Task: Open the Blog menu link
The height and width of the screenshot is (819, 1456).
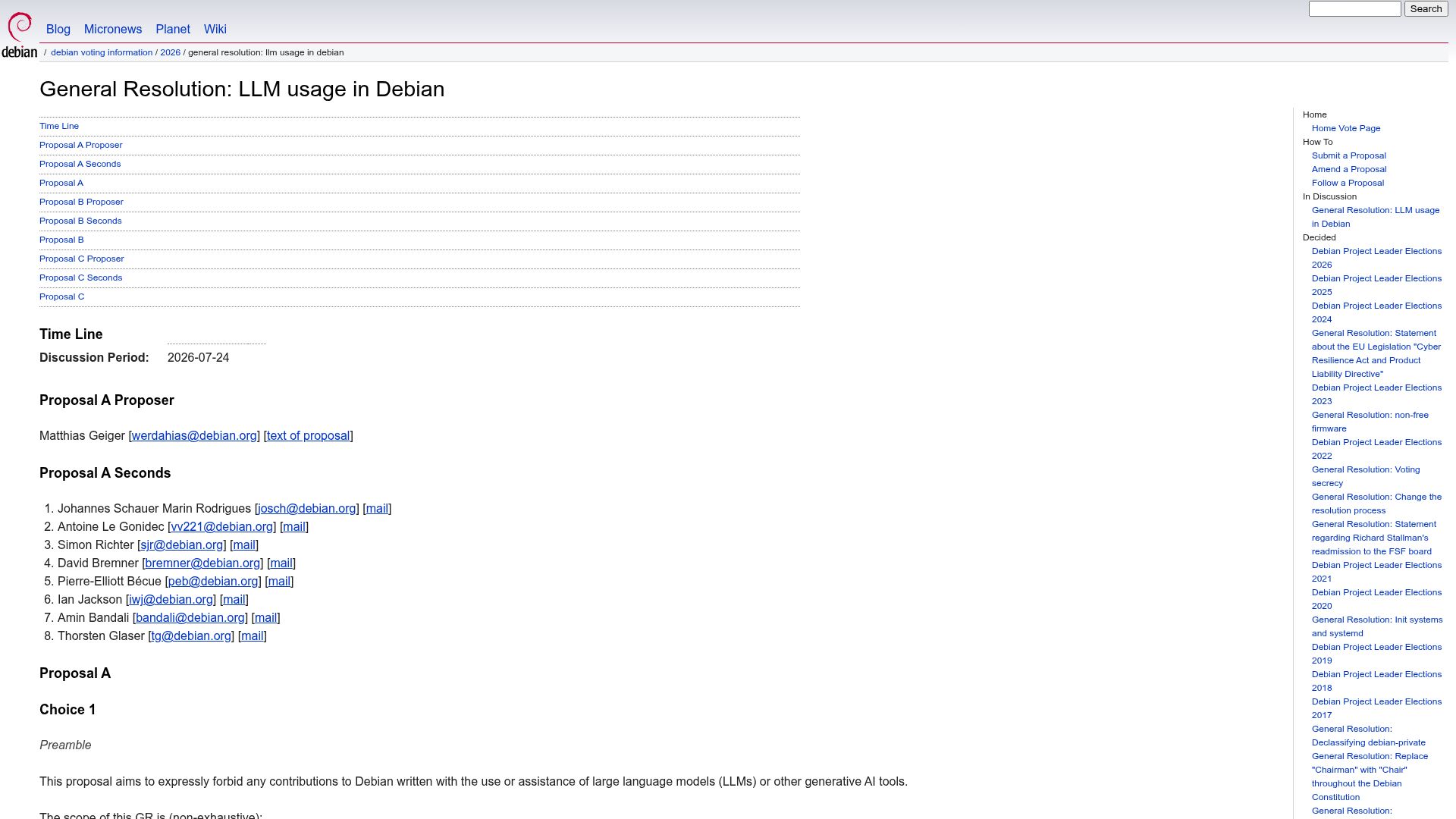Action: (58, 29)
